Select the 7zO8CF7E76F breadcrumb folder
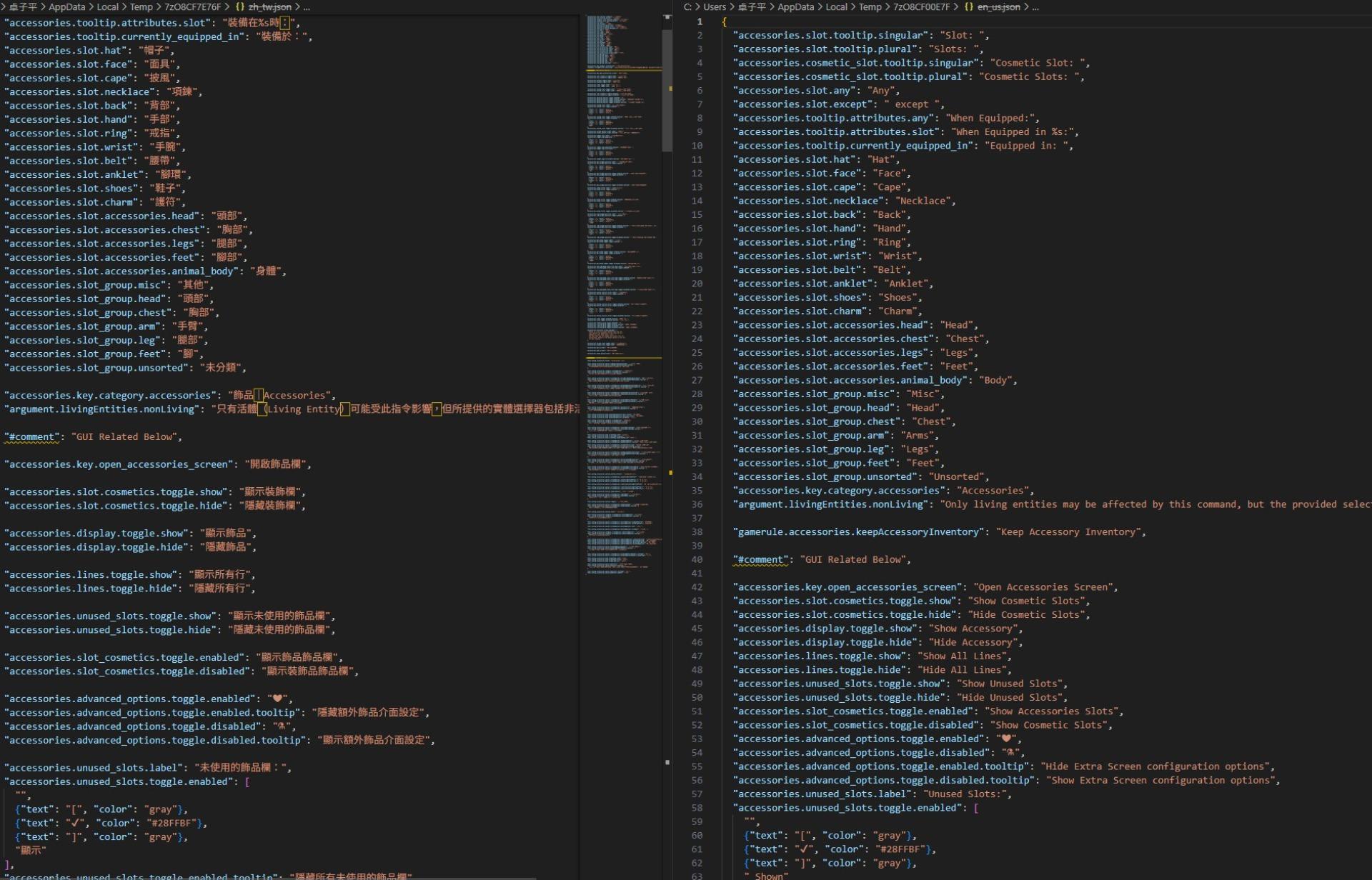 pos(192,7)
